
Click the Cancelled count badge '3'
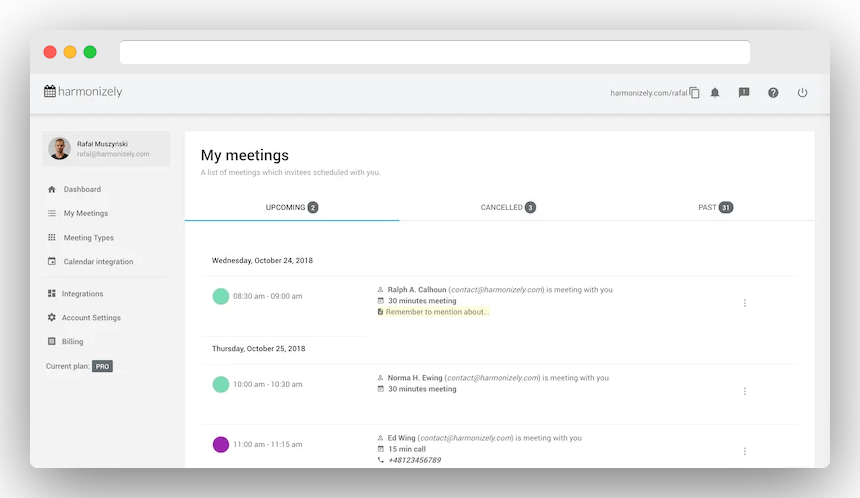(x=530, y=207)
